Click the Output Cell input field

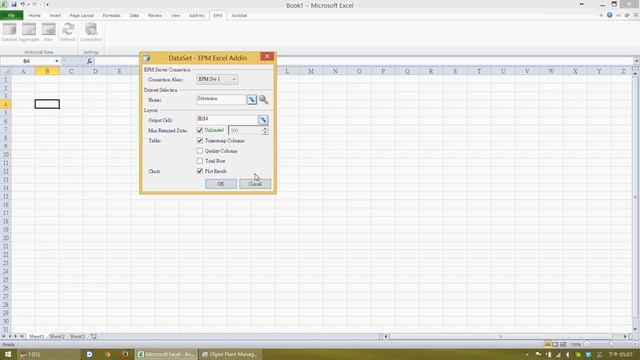227,120
